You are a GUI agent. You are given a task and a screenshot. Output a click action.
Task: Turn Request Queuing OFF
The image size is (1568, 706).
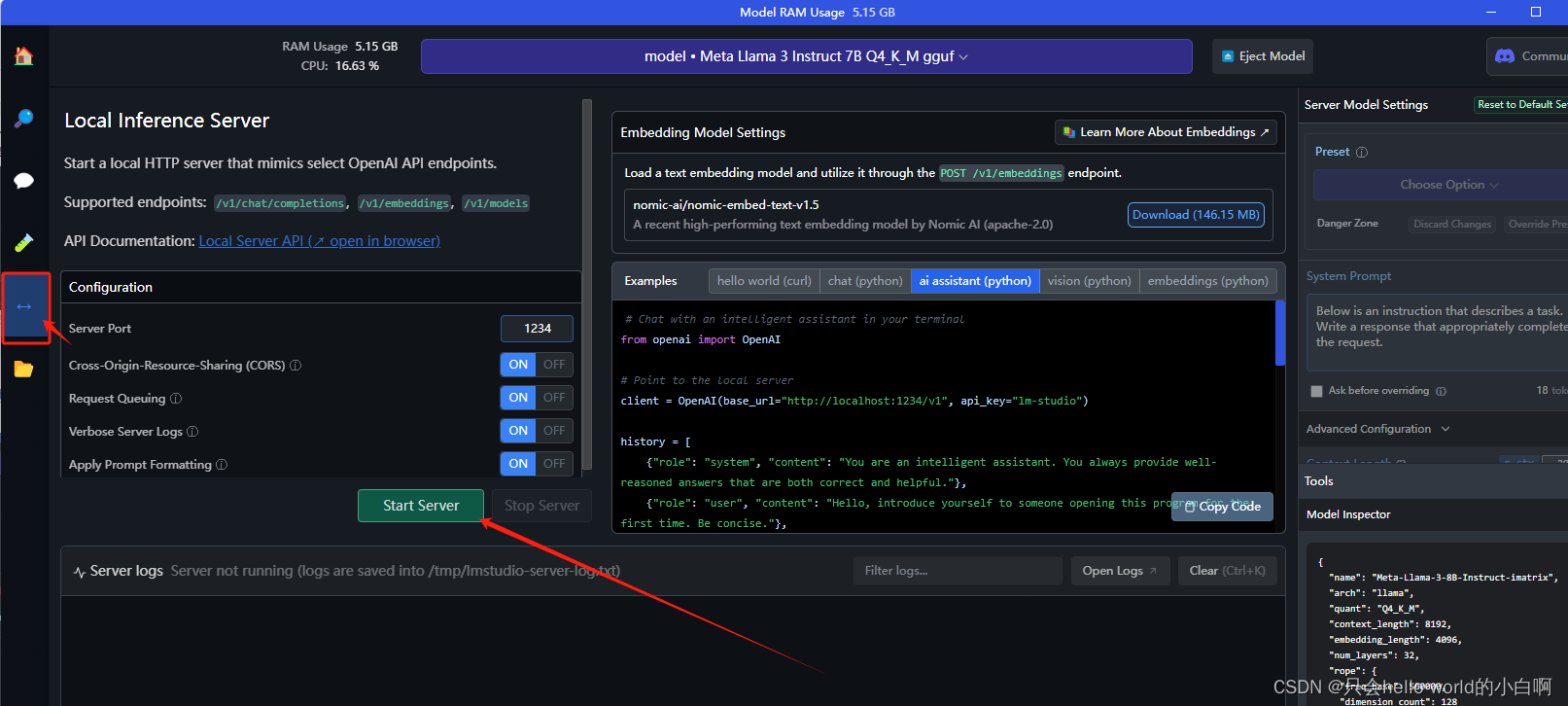[x=554, y=398]
